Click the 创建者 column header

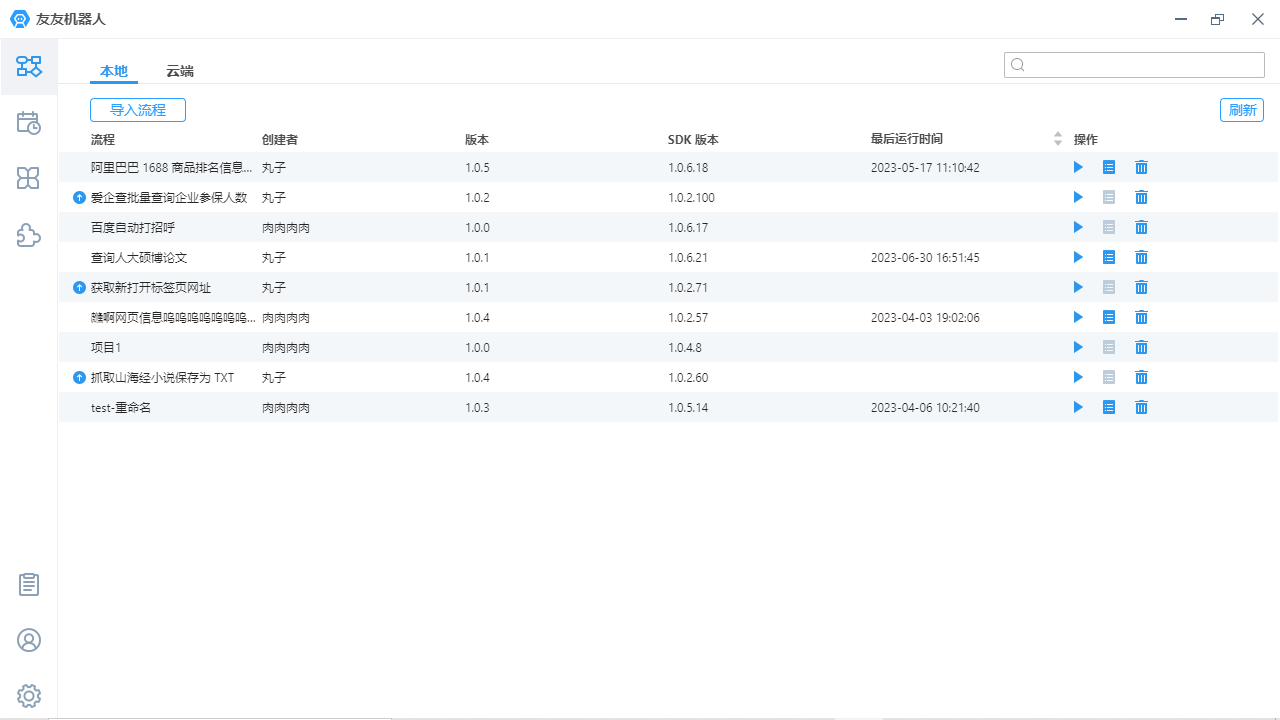(280, 139)
